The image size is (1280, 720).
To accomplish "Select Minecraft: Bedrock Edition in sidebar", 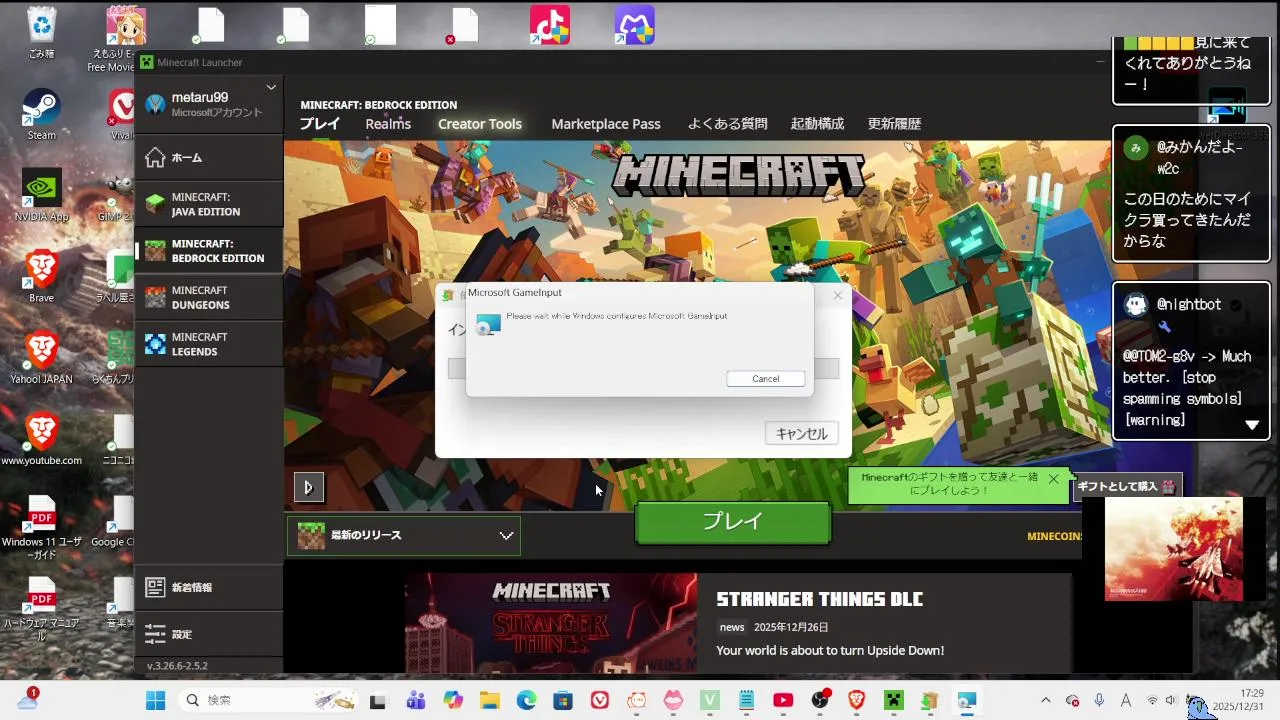I will [209, 251].
